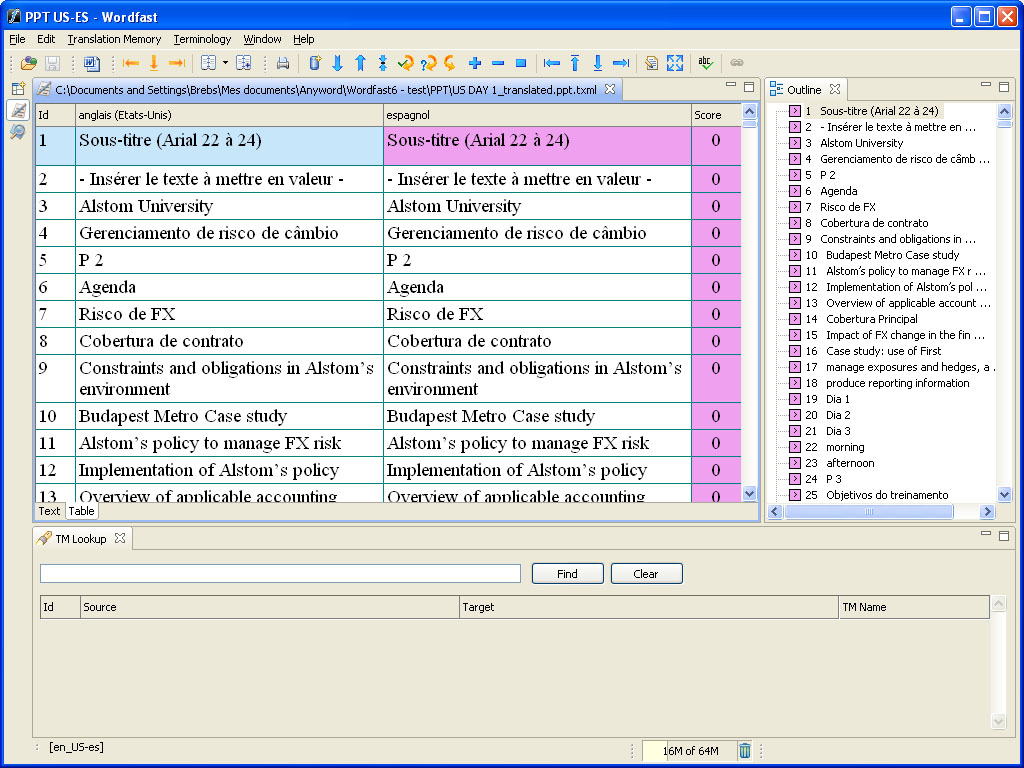Click the blue plus toolbar icon
Screen dimensions: 1024x768
click(475, 63)
